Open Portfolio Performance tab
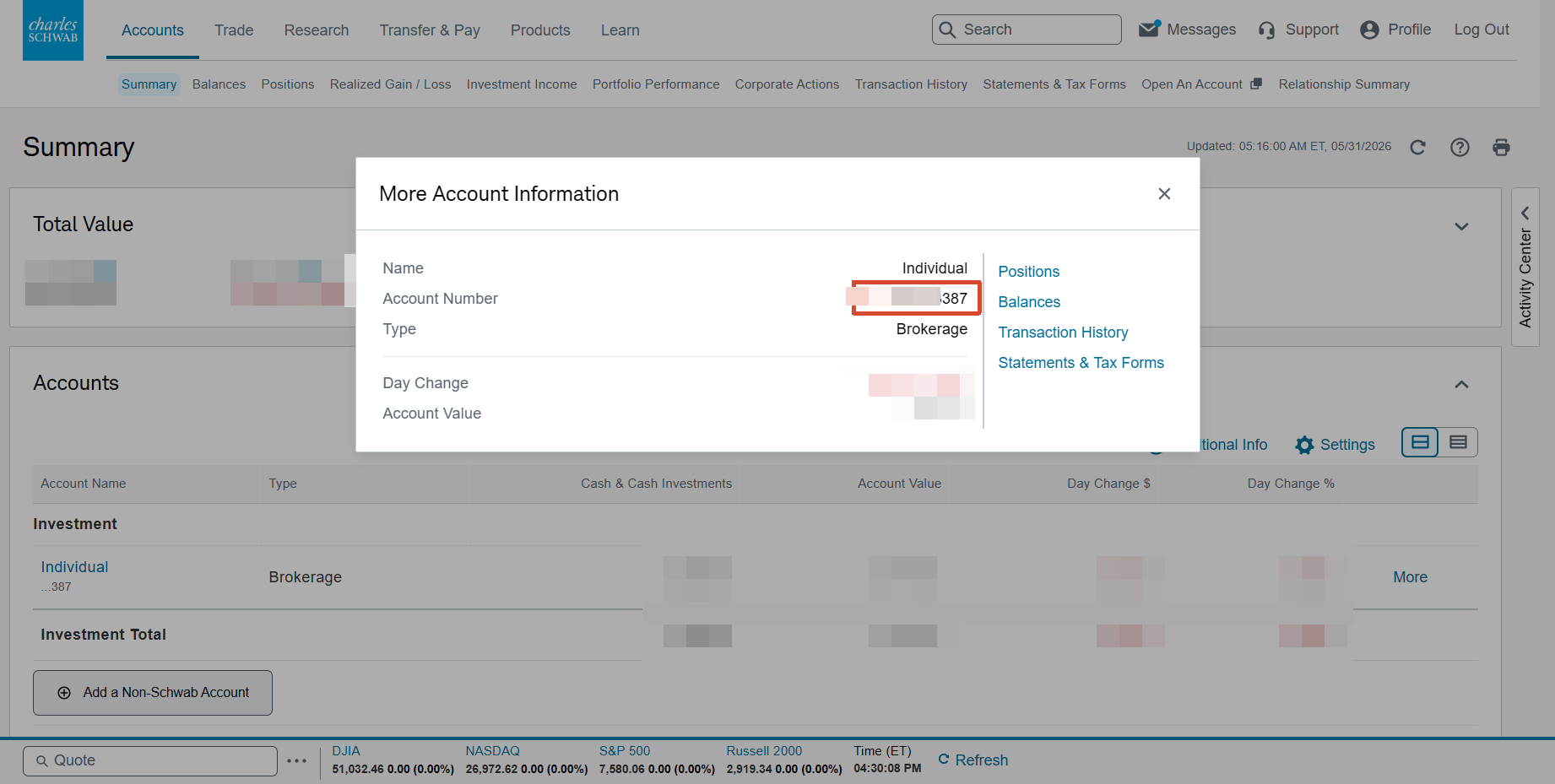1555x784 pixels. (656, 84)
